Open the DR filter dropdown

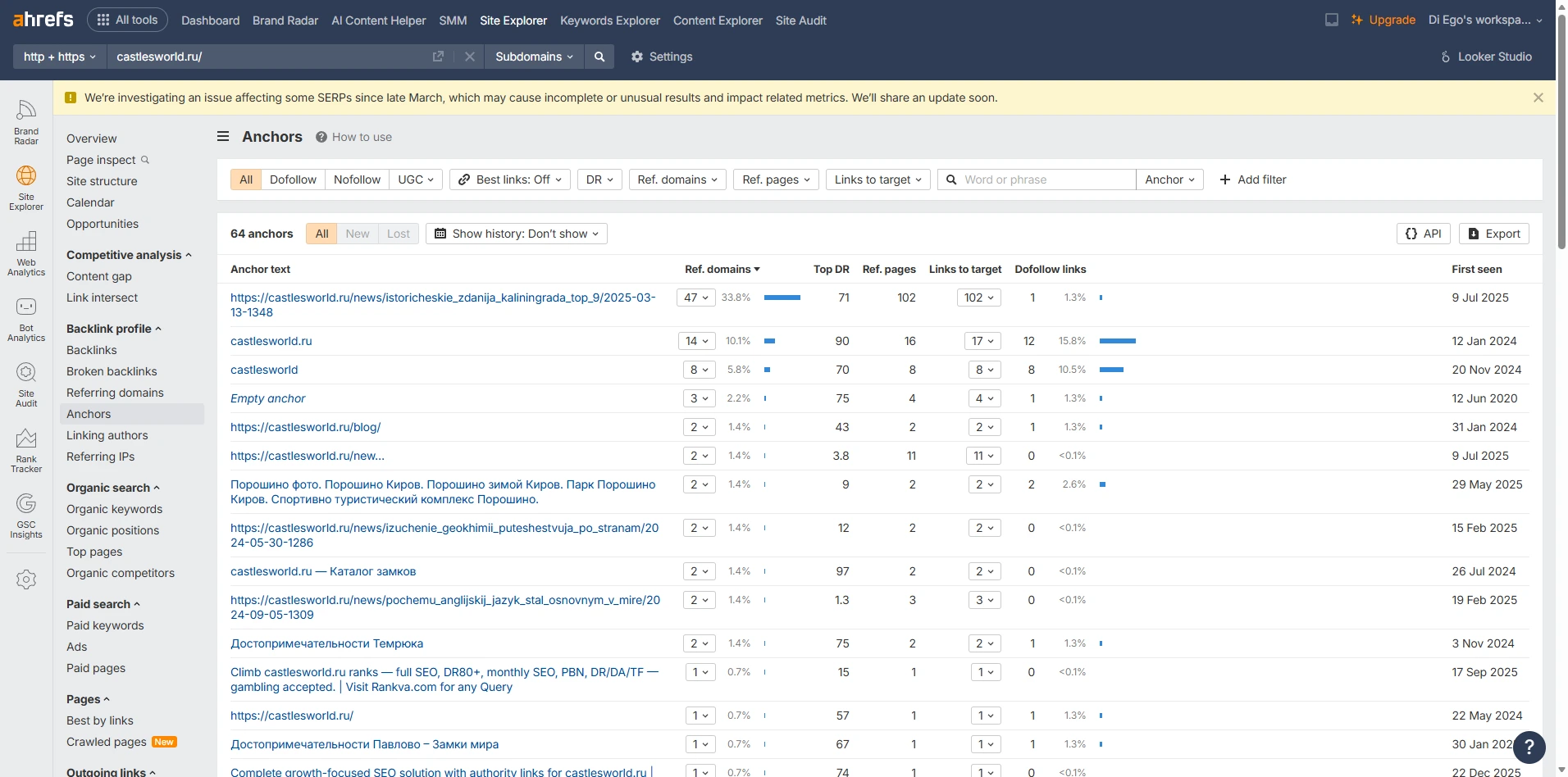pos(599,179)
